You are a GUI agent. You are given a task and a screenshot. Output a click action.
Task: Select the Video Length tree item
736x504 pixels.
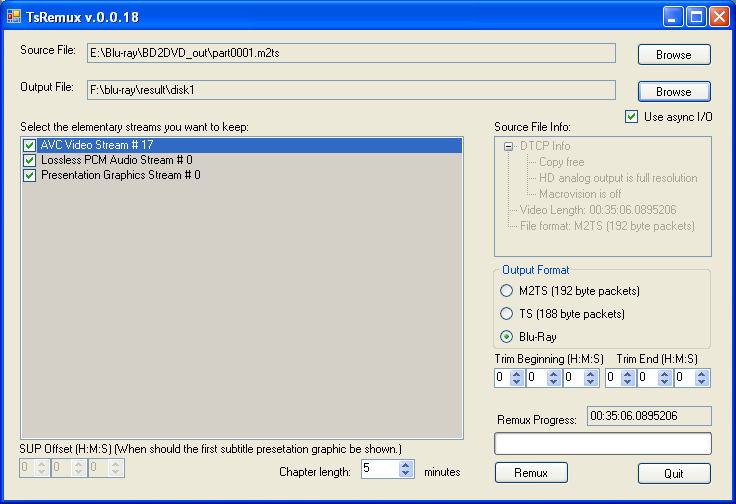(598, 210)
